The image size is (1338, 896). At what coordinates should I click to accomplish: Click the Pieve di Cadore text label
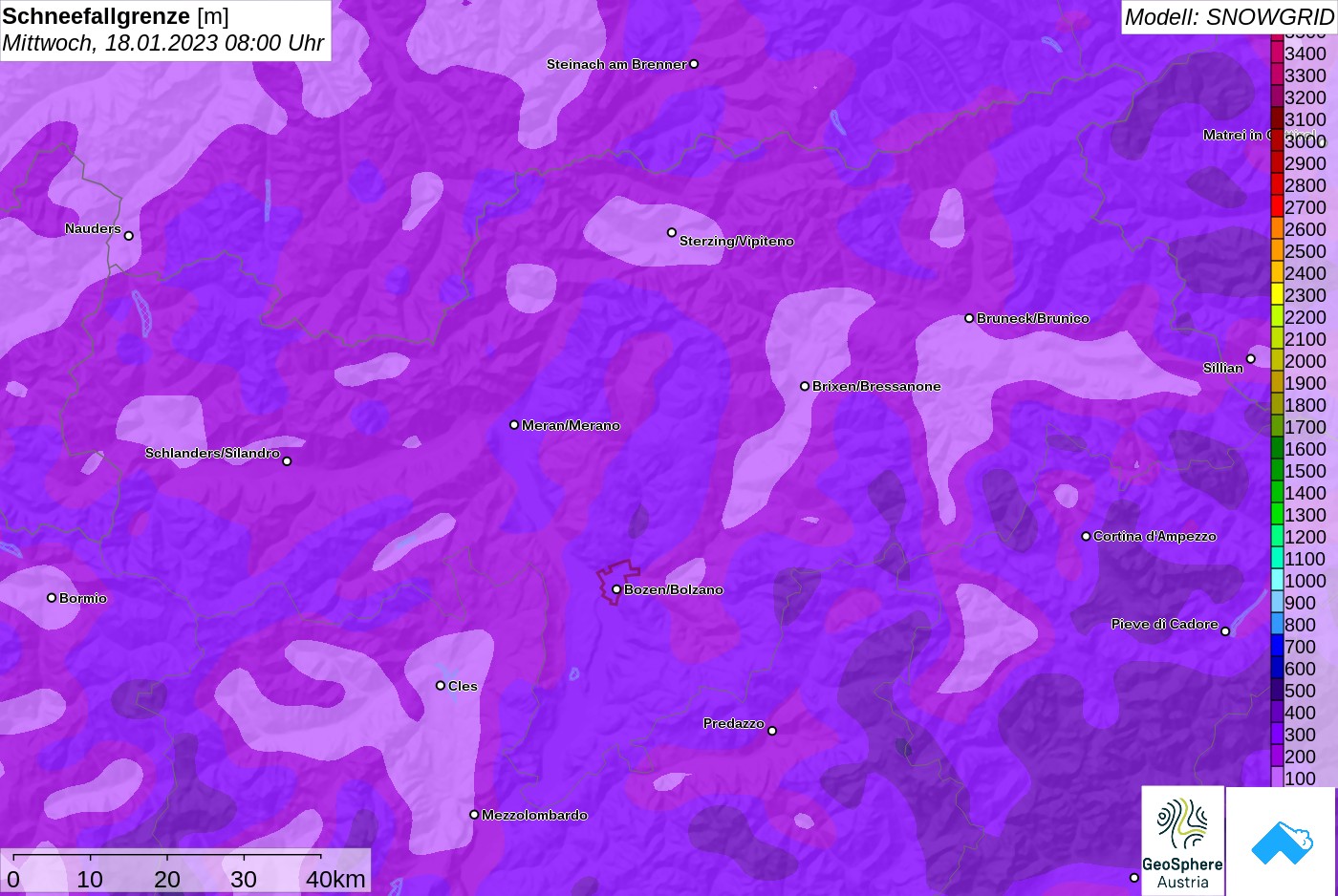[x=1165, y=624]
